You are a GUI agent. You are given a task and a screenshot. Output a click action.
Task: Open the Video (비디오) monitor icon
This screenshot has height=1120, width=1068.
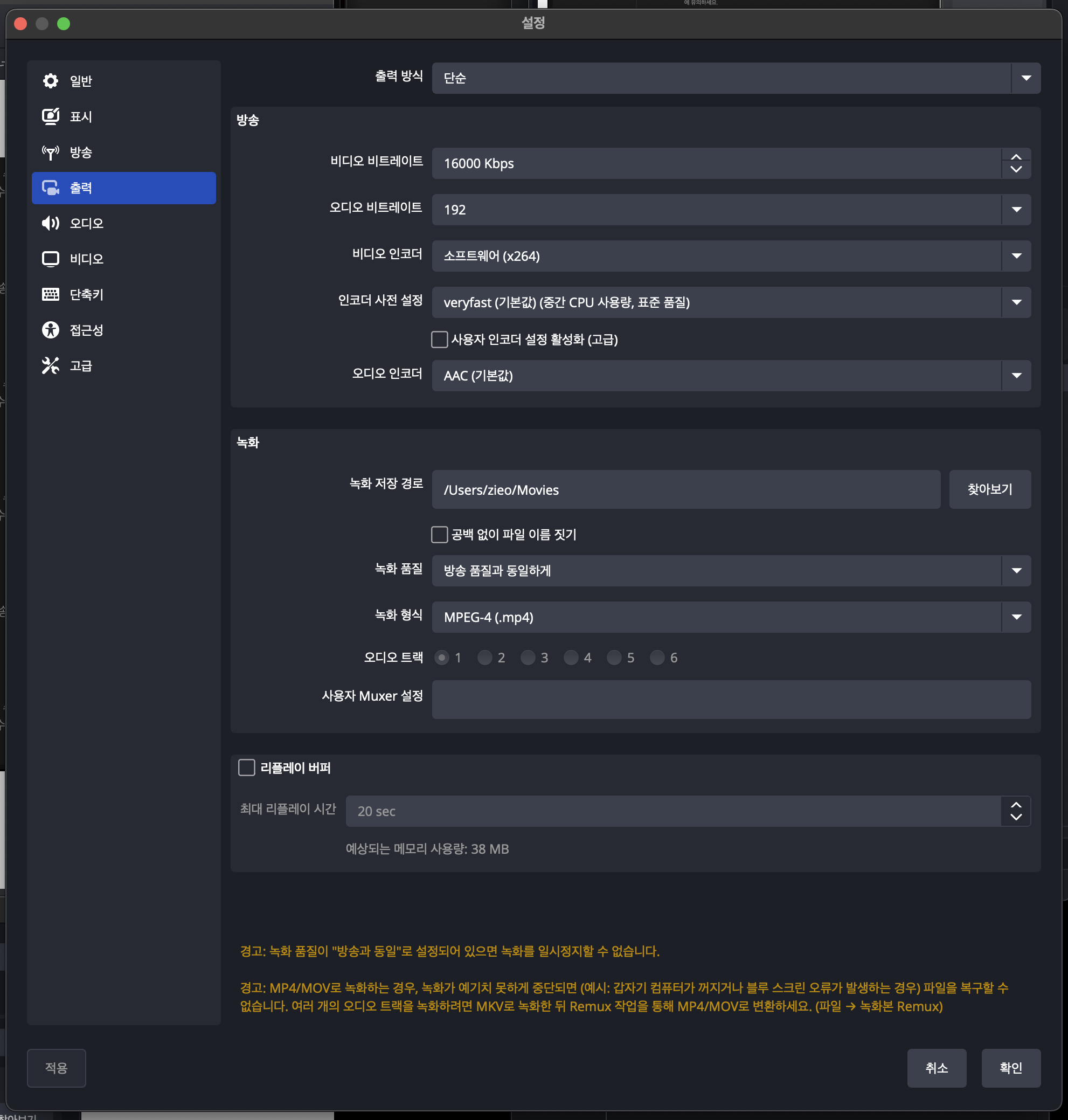pos(50,259)
